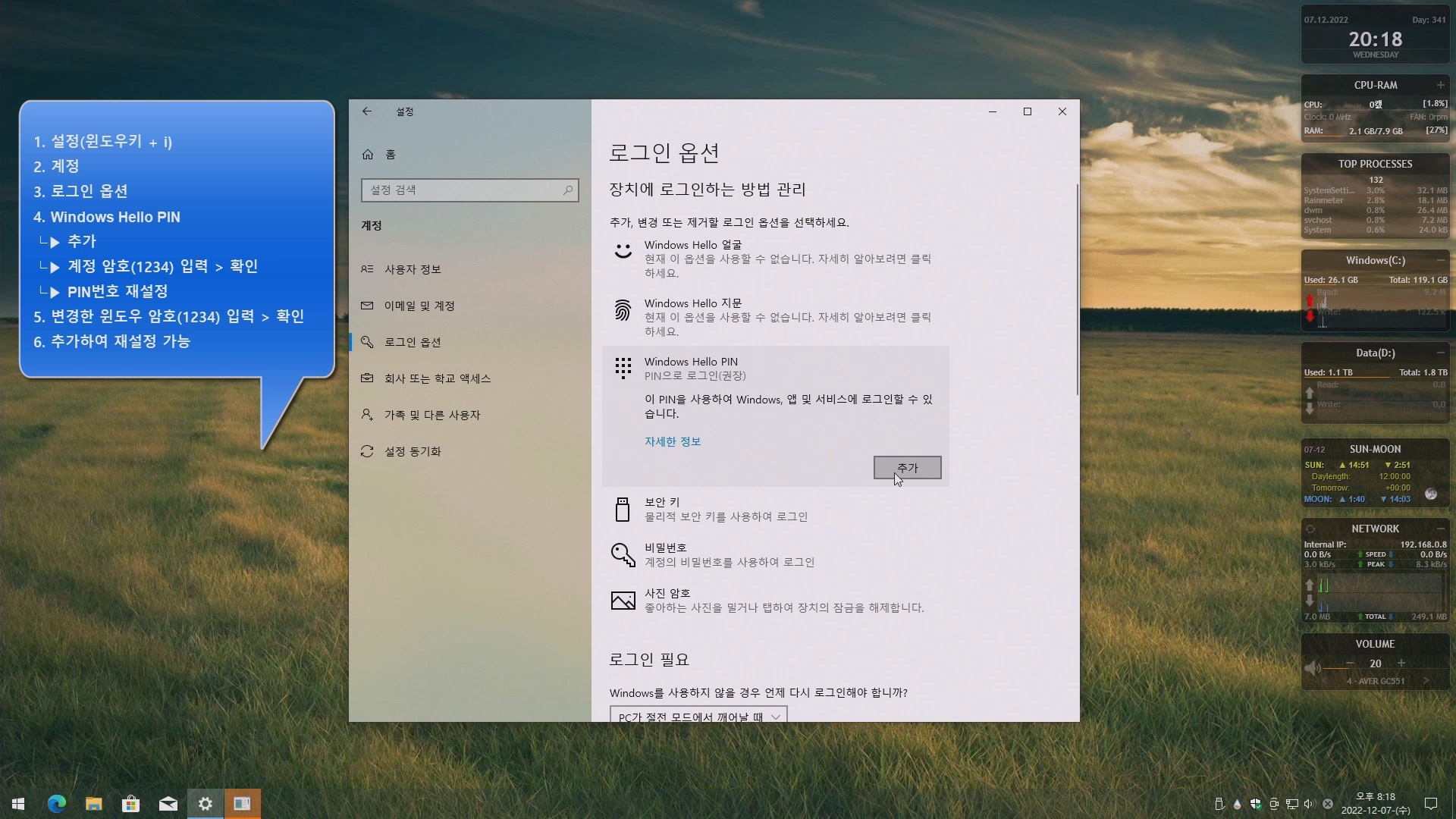The height and width of the screenshot is (819, 1456).
Task: Collapse the NETWORK widget with its minus
Action: pos(1440,529)
